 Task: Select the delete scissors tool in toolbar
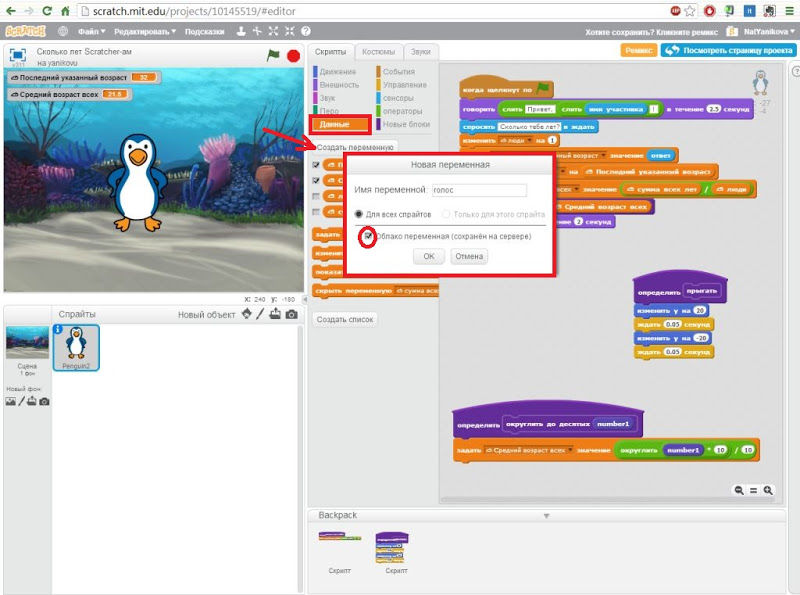click(257, 31)
